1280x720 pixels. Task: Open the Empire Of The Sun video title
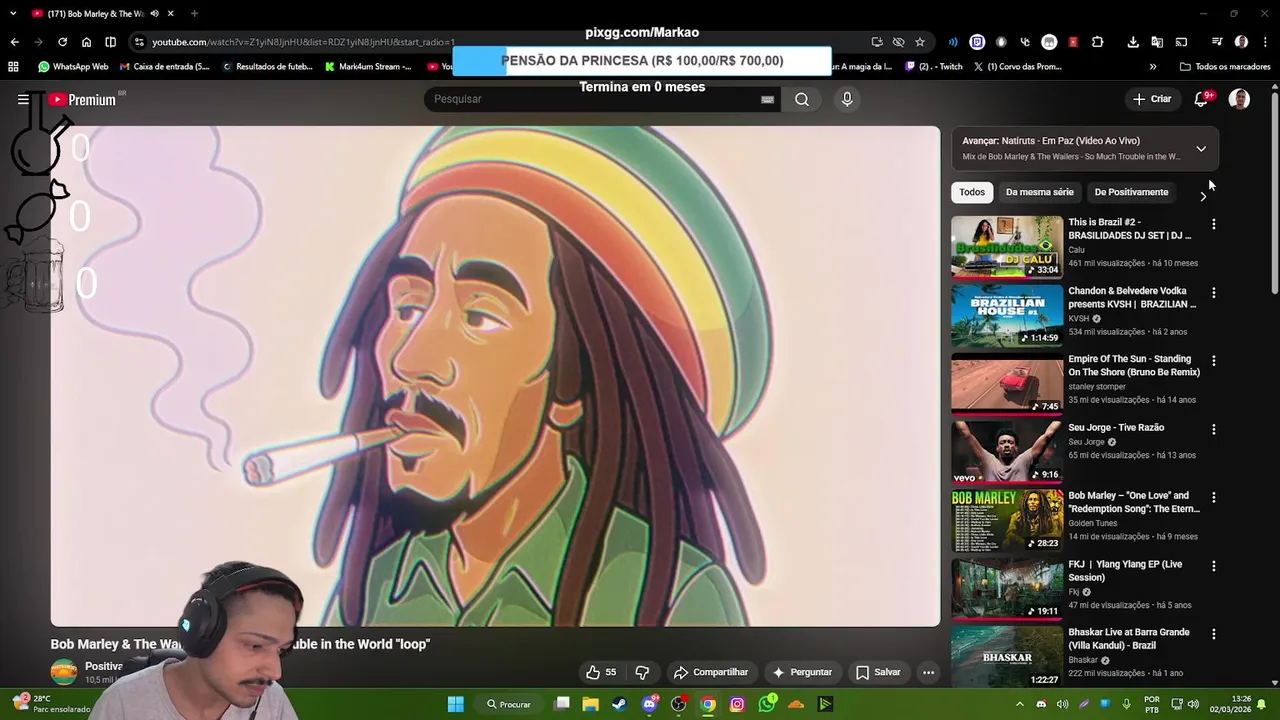(x=1134, y=365)
